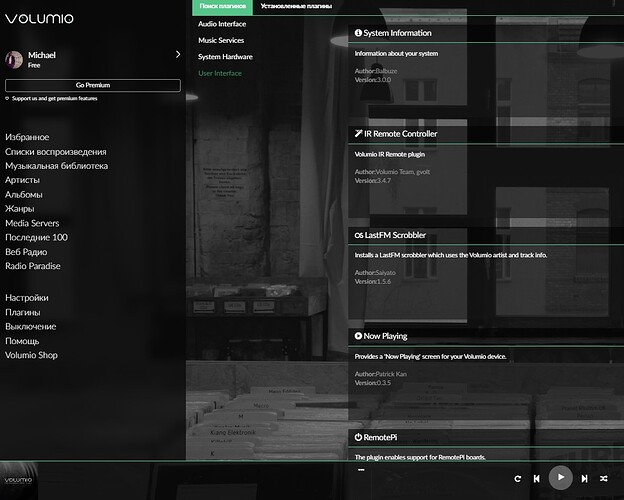
Task: Toggle shuffle in the player bar
Action: click(604, 479)
